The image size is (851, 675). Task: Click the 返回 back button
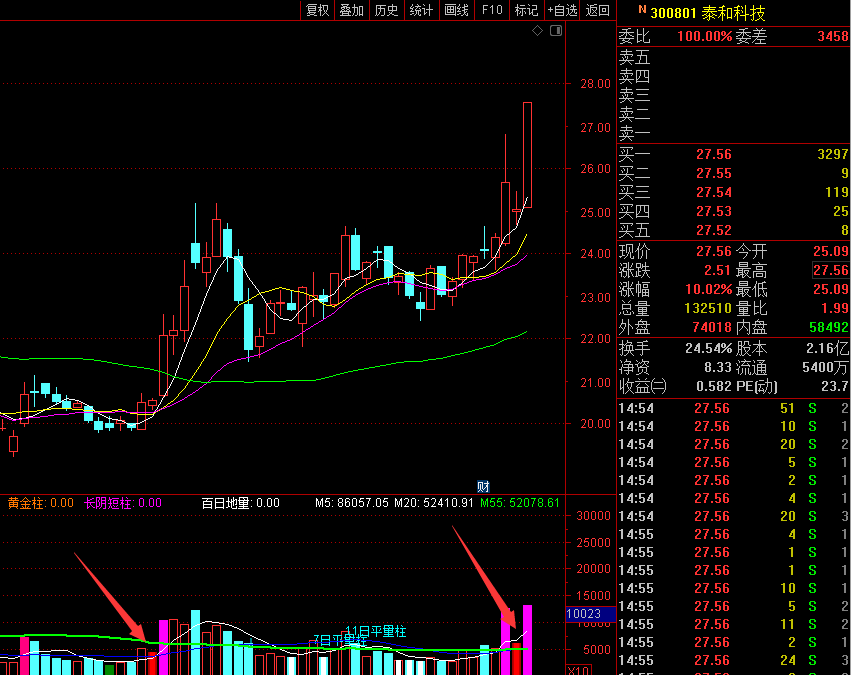point(598,10)
